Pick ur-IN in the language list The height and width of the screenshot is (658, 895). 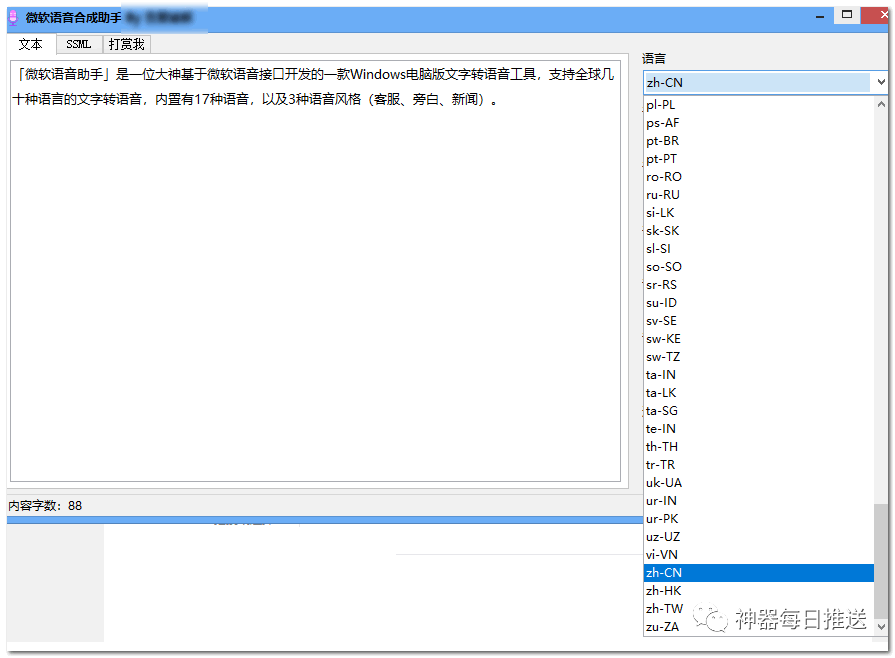(x=759, y=500)
